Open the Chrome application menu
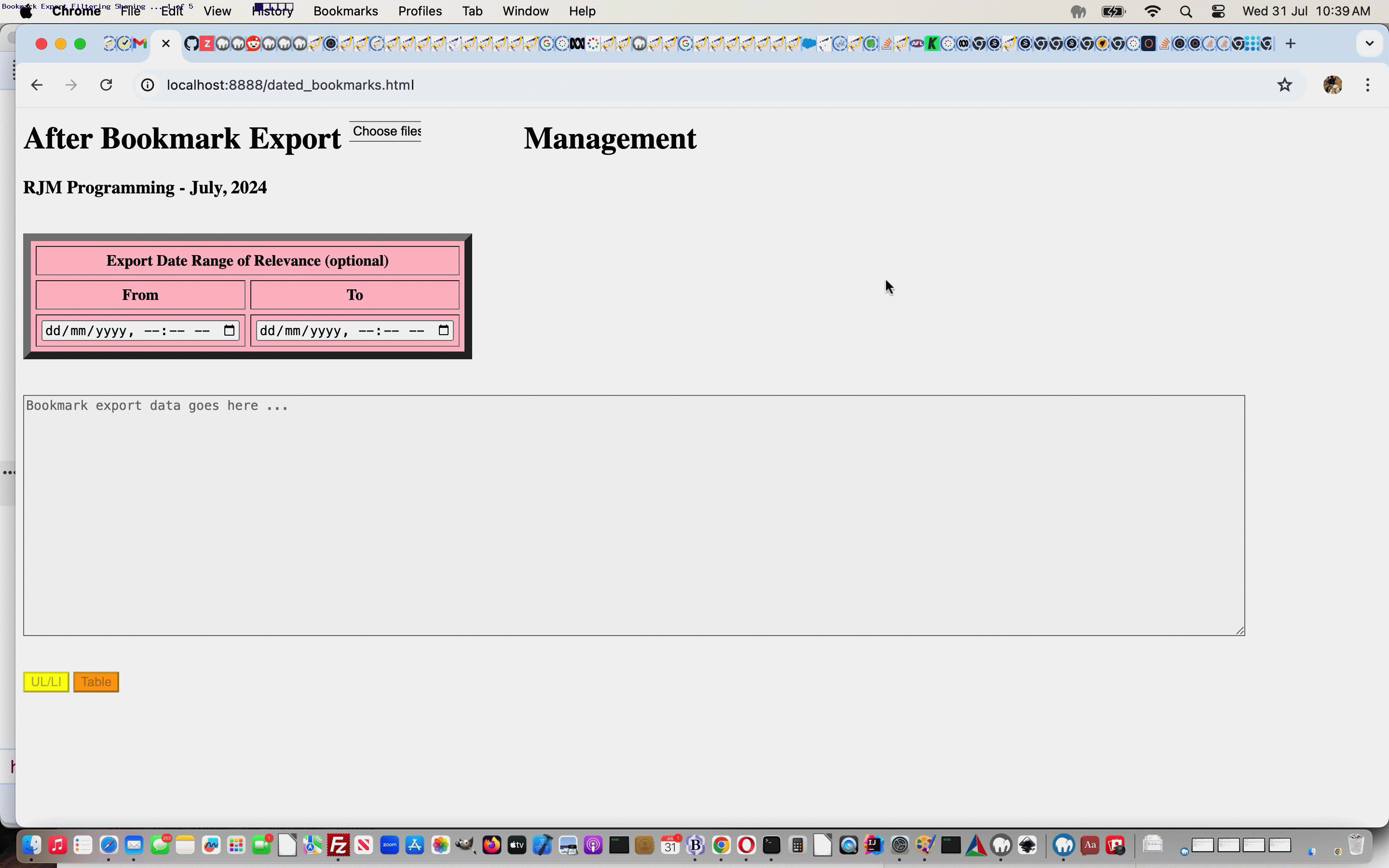1389x868 pixels. 76,12
